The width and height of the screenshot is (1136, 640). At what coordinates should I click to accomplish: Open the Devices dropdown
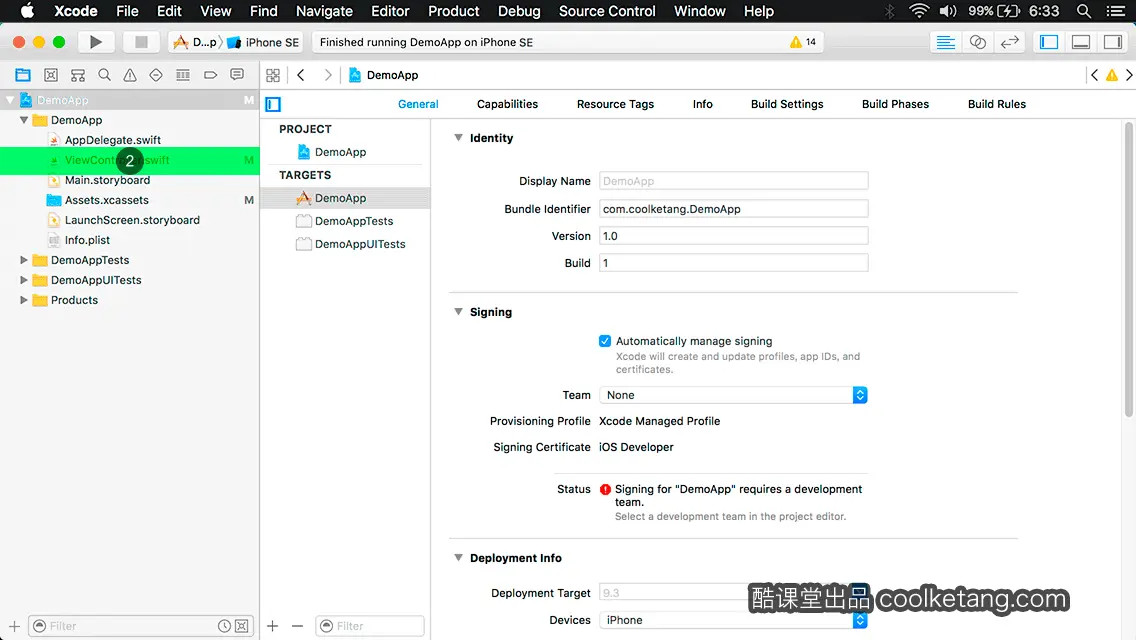[733, 620]
